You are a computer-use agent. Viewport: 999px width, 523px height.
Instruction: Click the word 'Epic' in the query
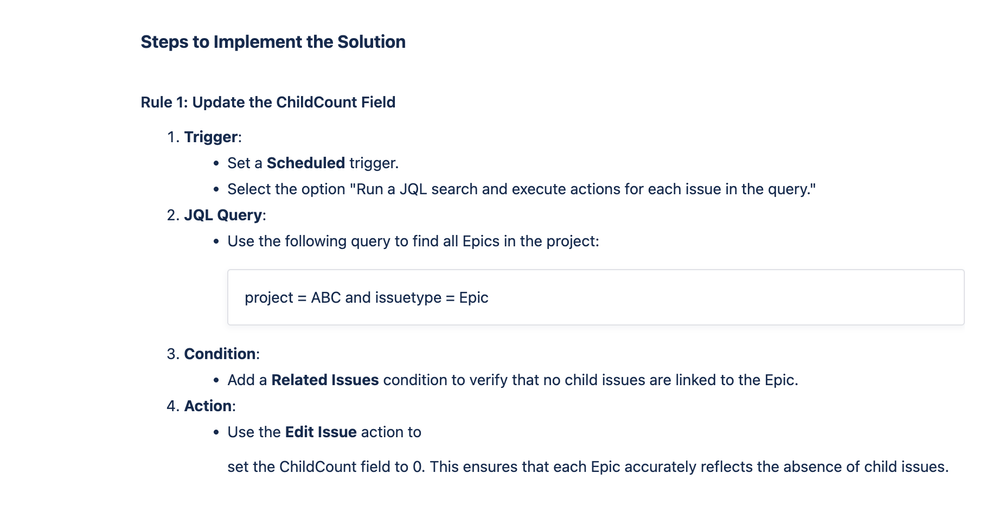coord(473,297)
